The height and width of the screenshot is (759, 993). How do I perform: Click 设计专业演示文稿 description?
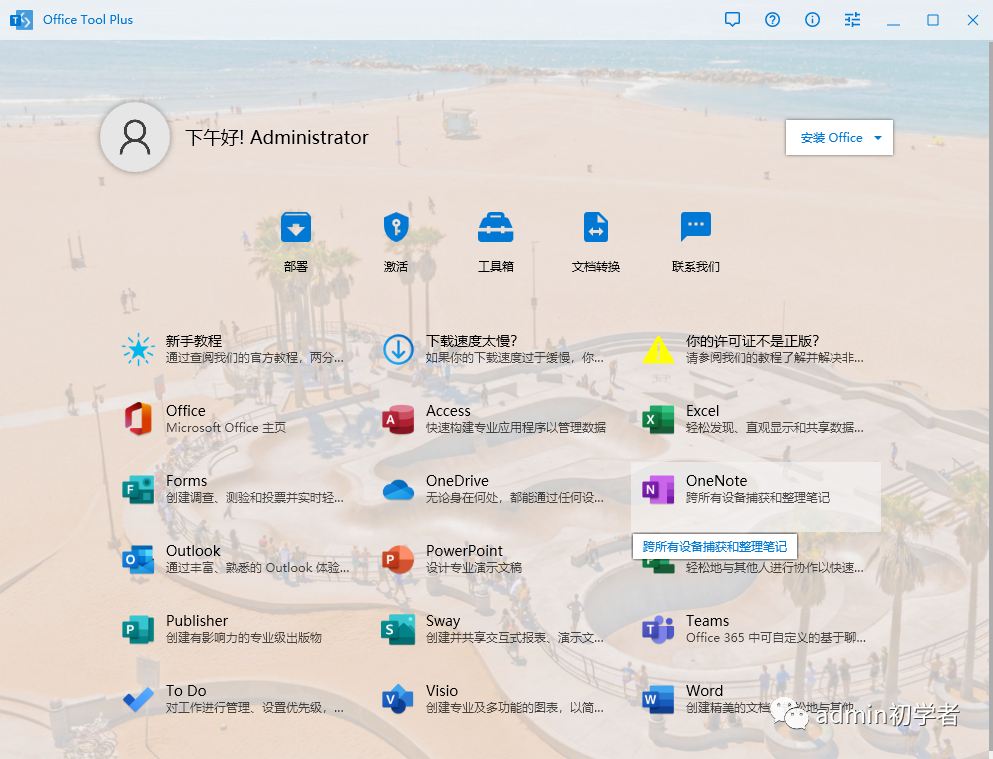[x=474, y=568]
